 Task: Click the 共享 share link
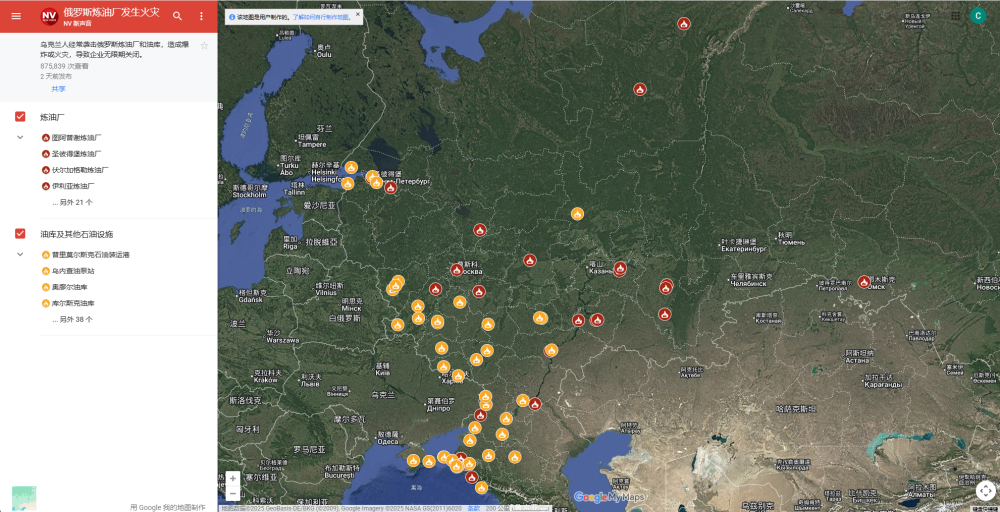tap(59, 89)
